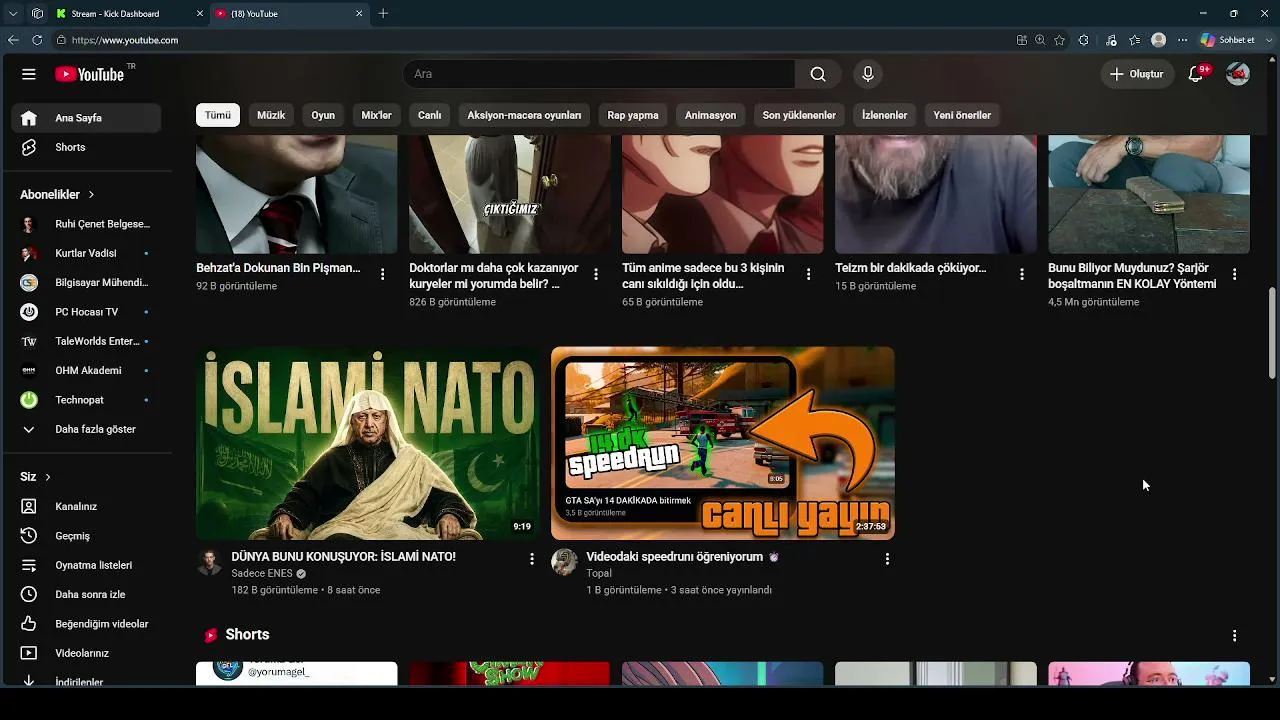Close the Stream - Kick Dashboard tab

[x=200, y=14]
